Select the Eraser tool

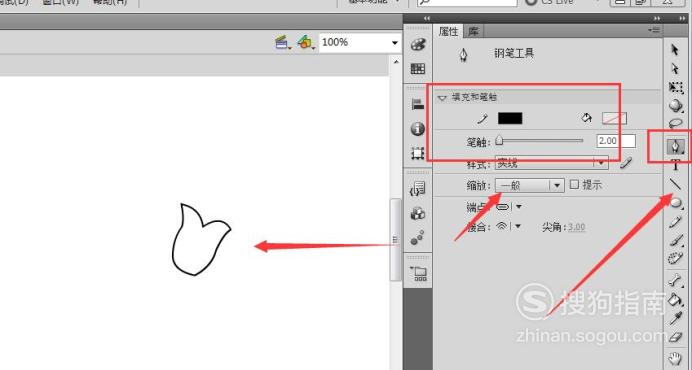click(x=676, y=338)
